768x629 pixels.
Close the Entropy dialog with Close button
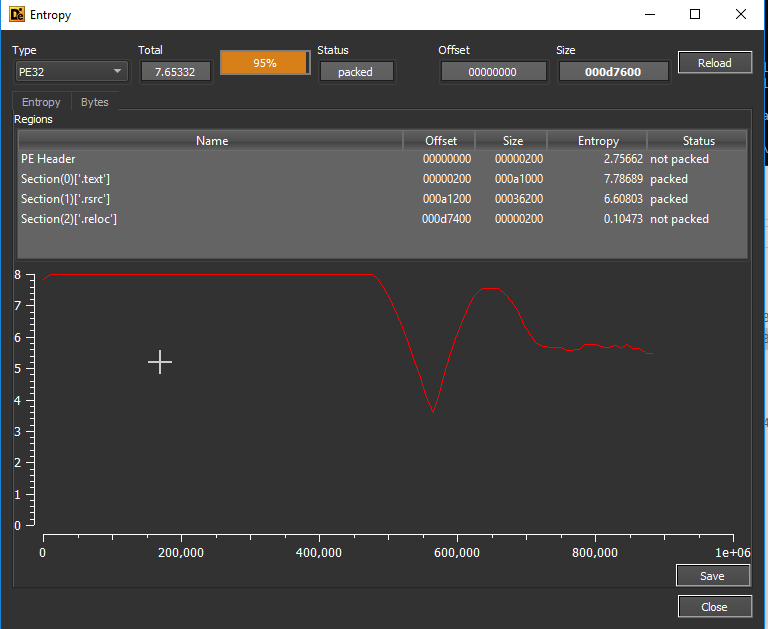[715, 606]
